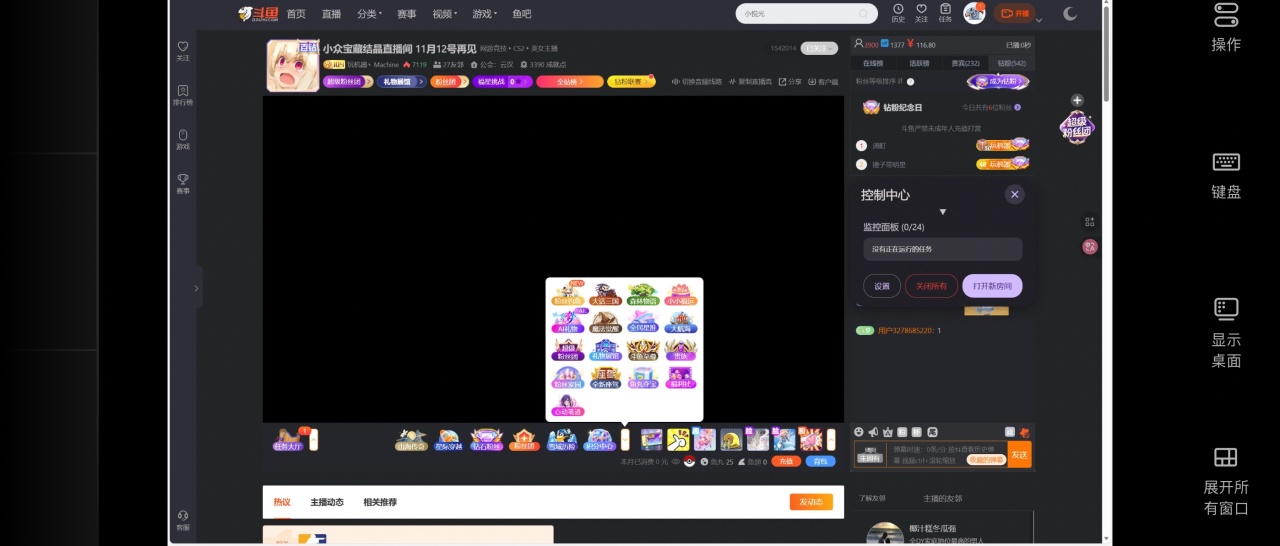Open 森林物语 in popup grid
1280x546 pixels.
[642, 293]
